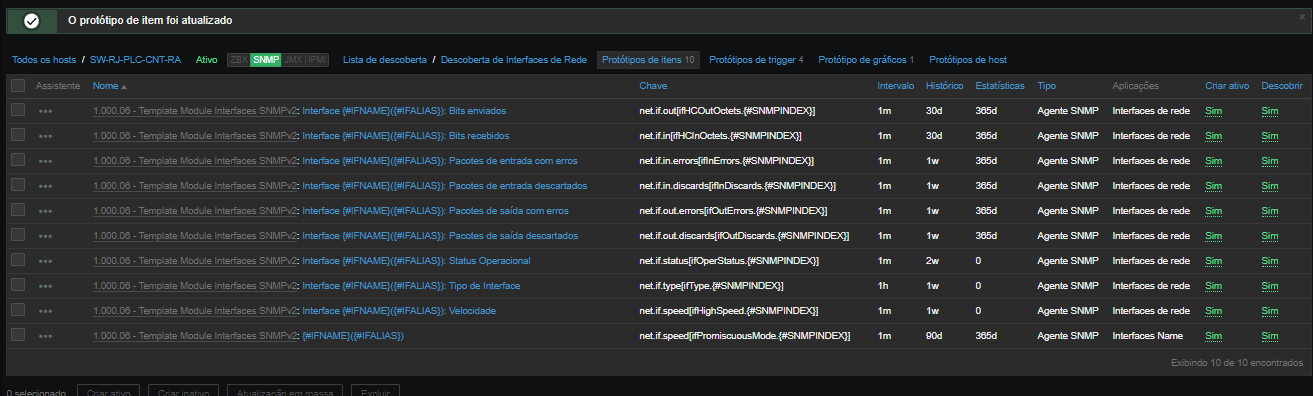Viewport: 1313px width, 396px height.
Task: Open the Protótipos de host tab
Action: click(968, 60)
